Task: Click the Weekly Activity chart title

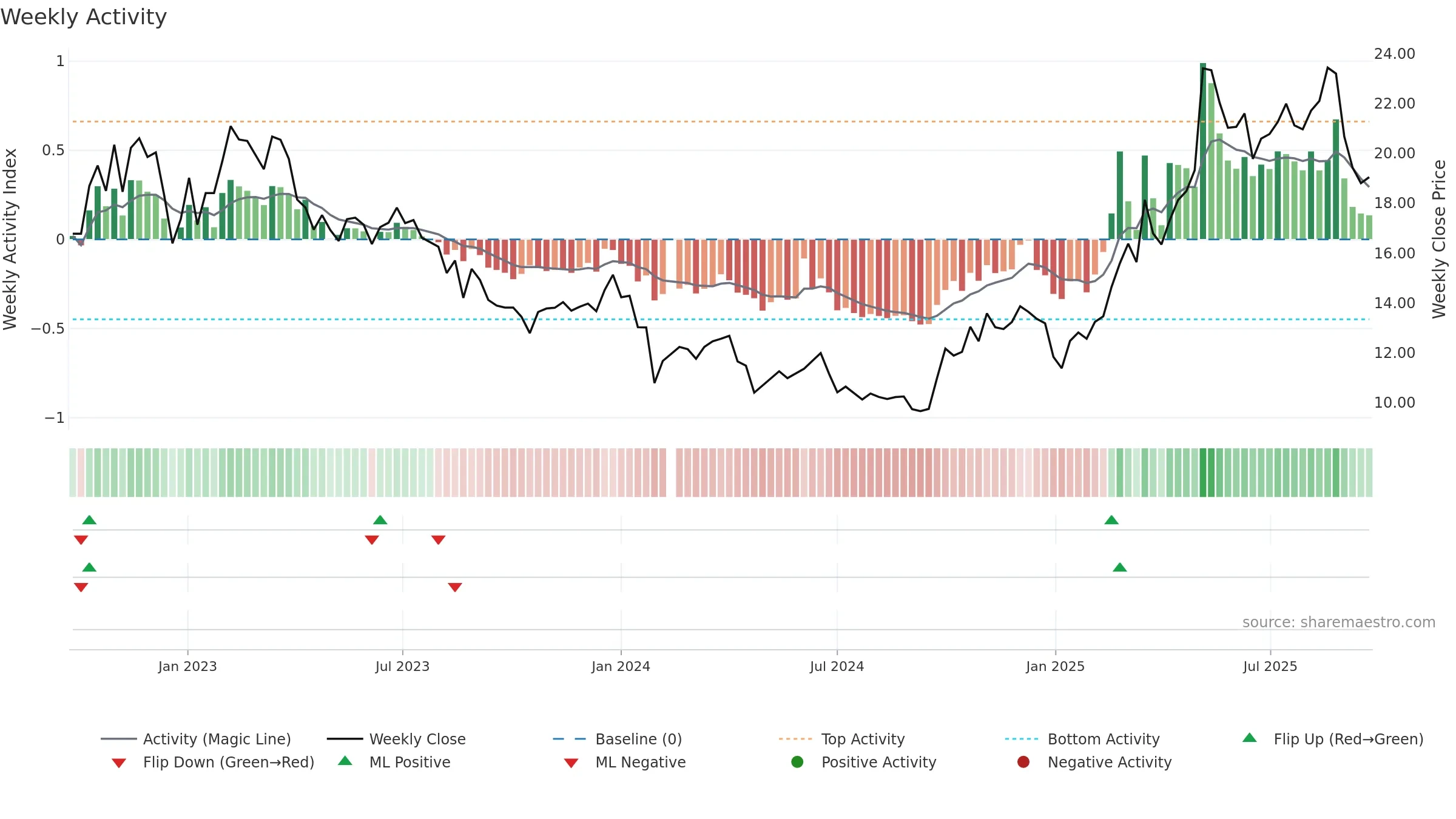Action: (84, 17)
